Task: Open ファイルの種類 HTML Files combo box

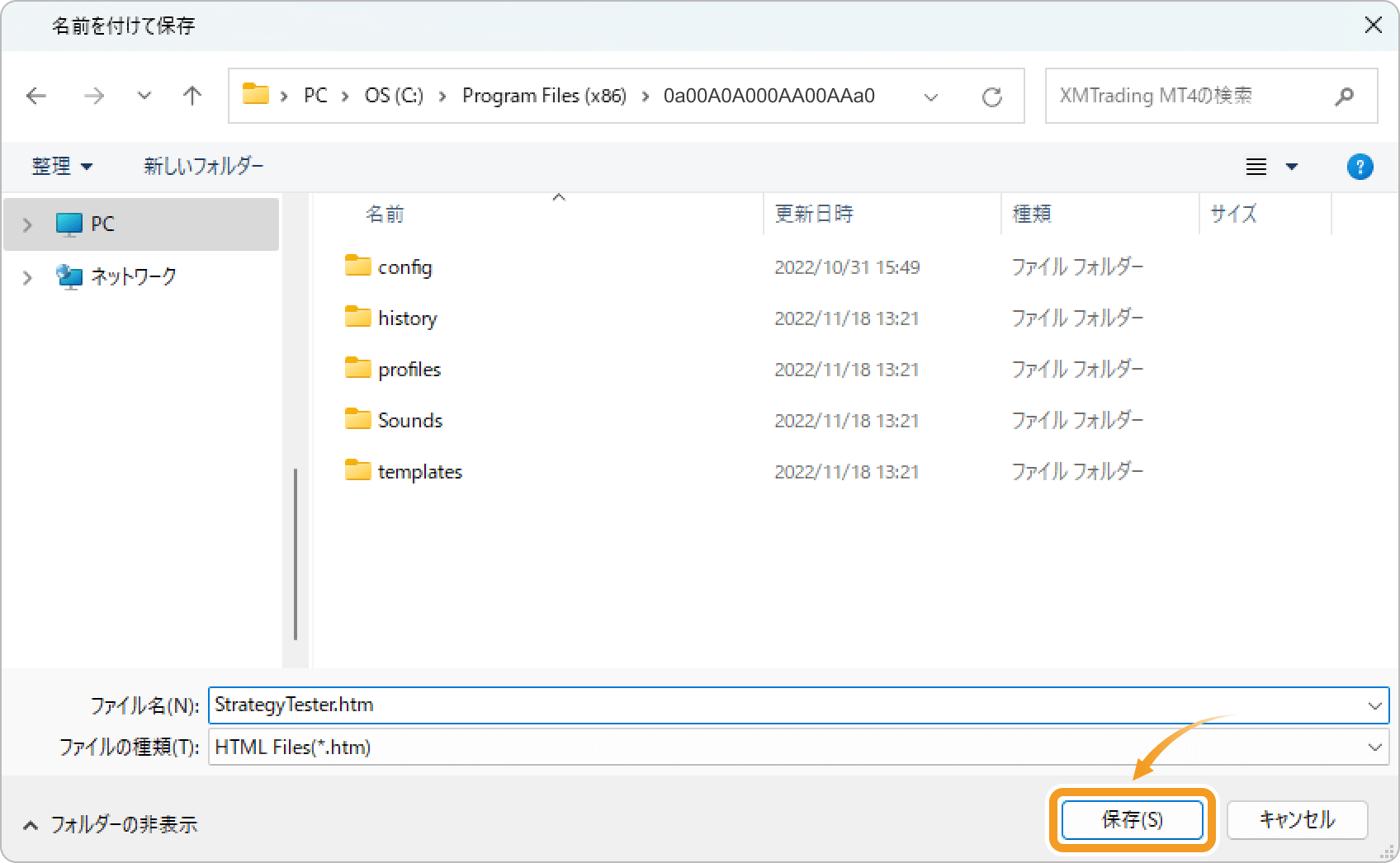Action: pos(798,747)
